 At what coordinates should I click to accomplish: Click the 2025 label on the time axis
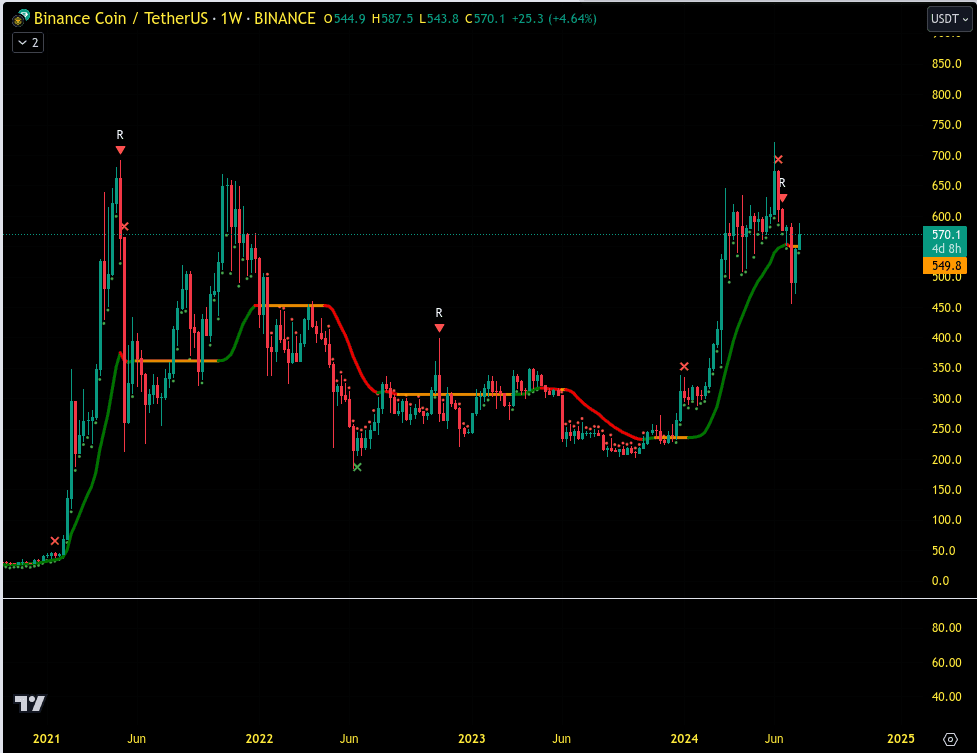point(901,739)
